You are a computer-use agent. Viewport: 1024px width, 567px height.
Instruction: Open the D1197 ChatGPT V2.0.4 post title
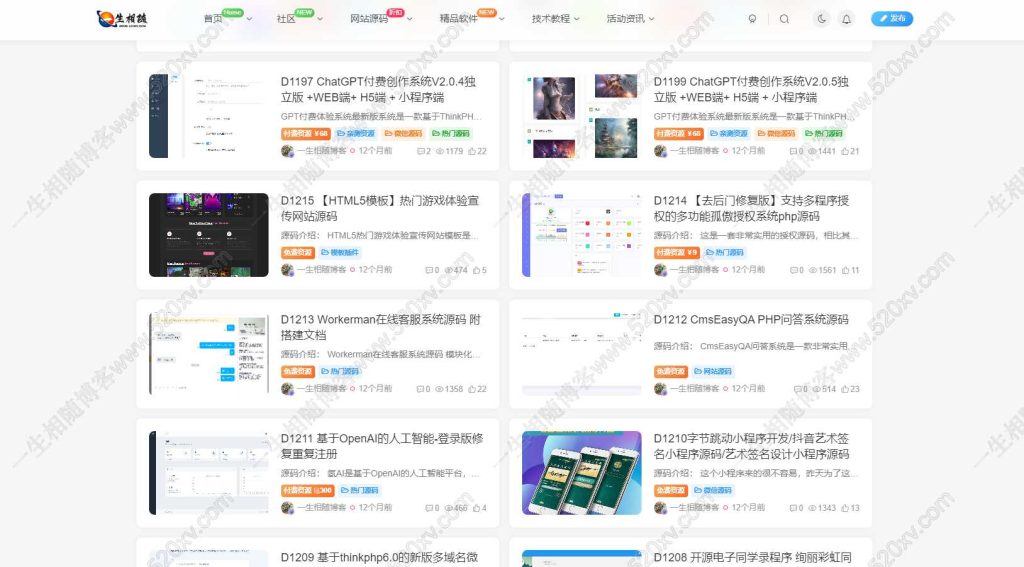pos(379,89)
